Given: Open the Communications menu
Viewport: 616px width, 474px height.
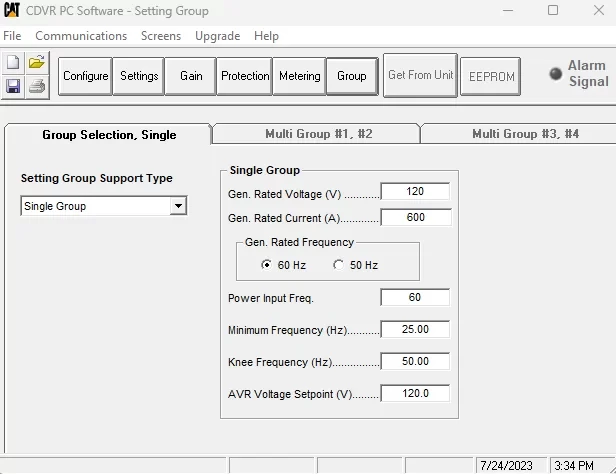Looking at the screenshot, I should 81,36.
